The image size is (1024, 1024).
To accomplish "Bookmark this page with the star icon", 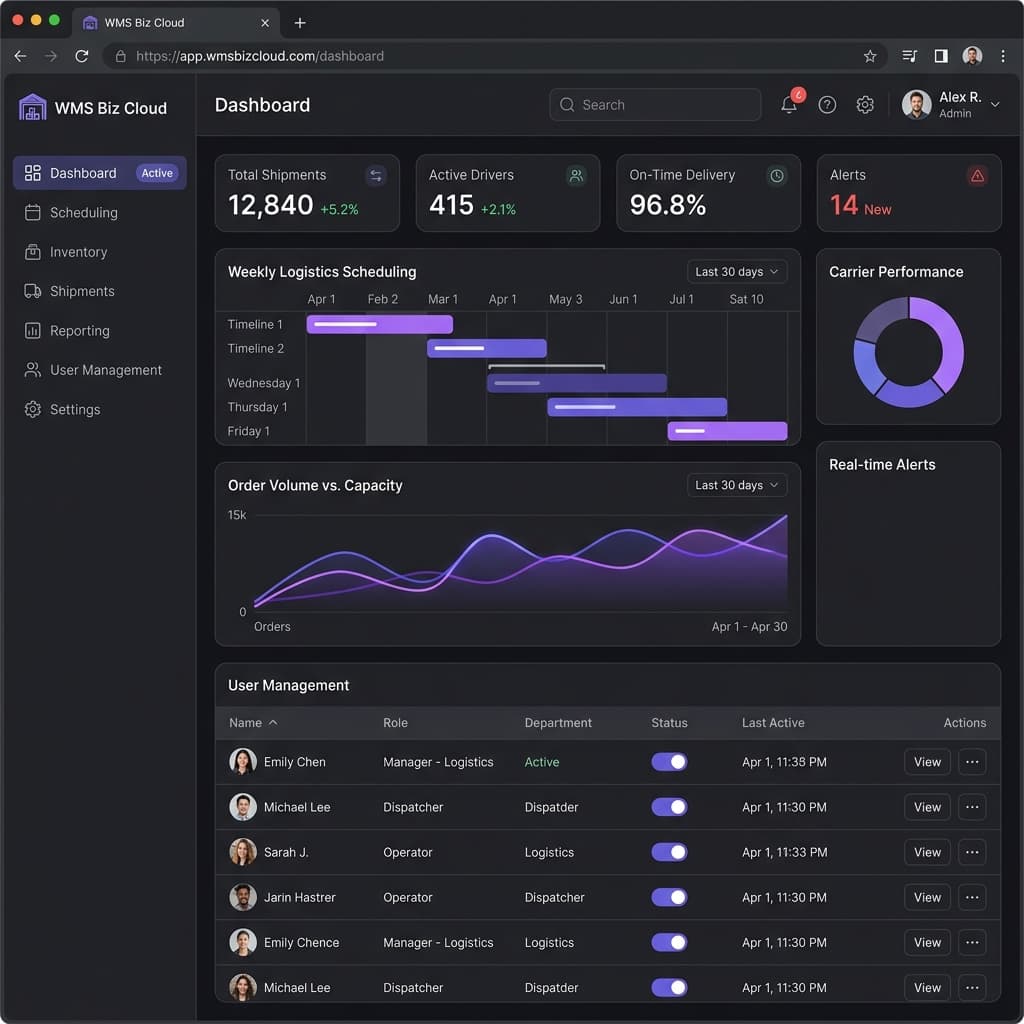I will coord(870,56).
